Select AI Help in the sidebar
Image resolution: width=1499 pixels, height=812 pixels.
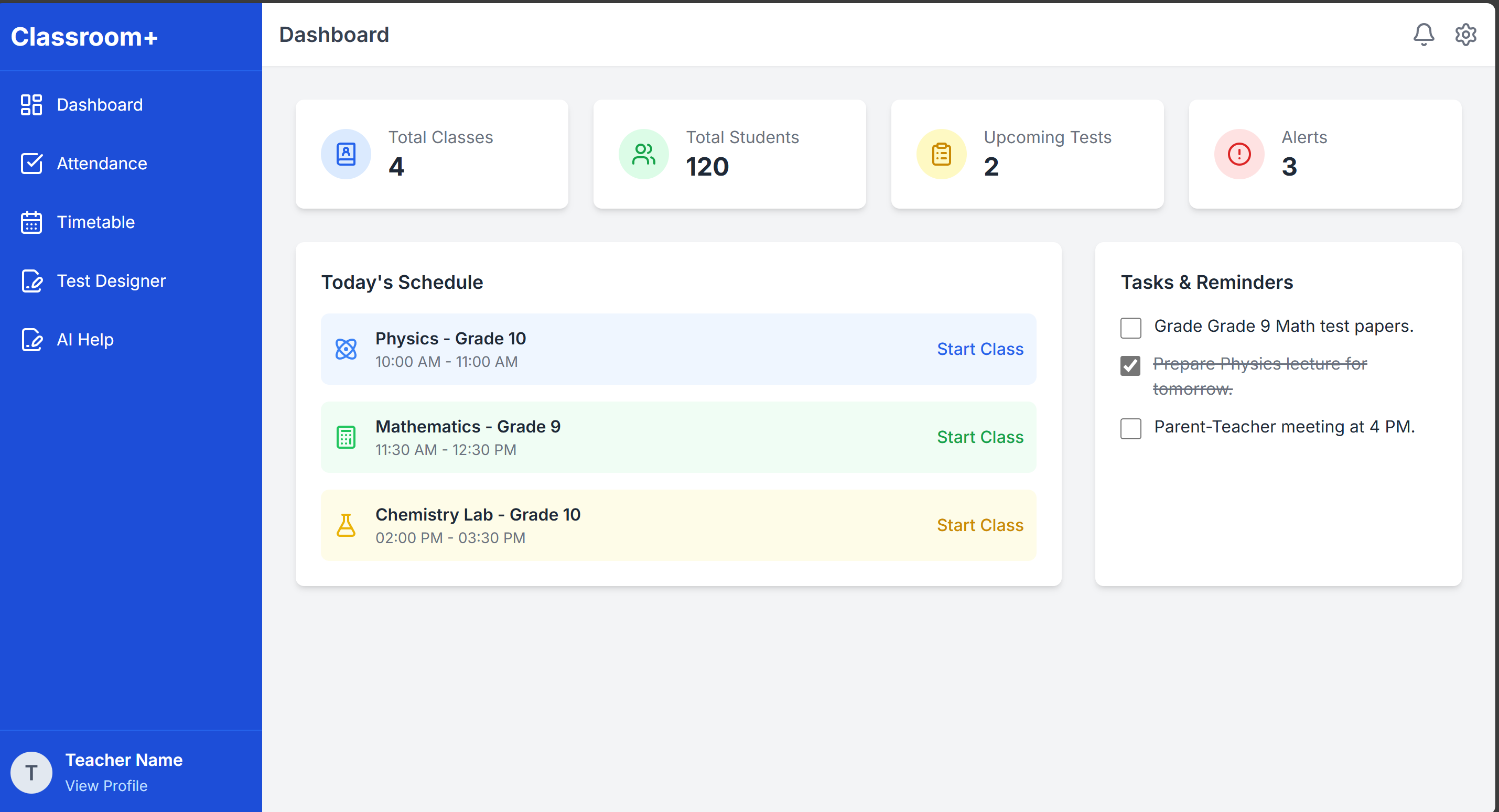(85, 340)
